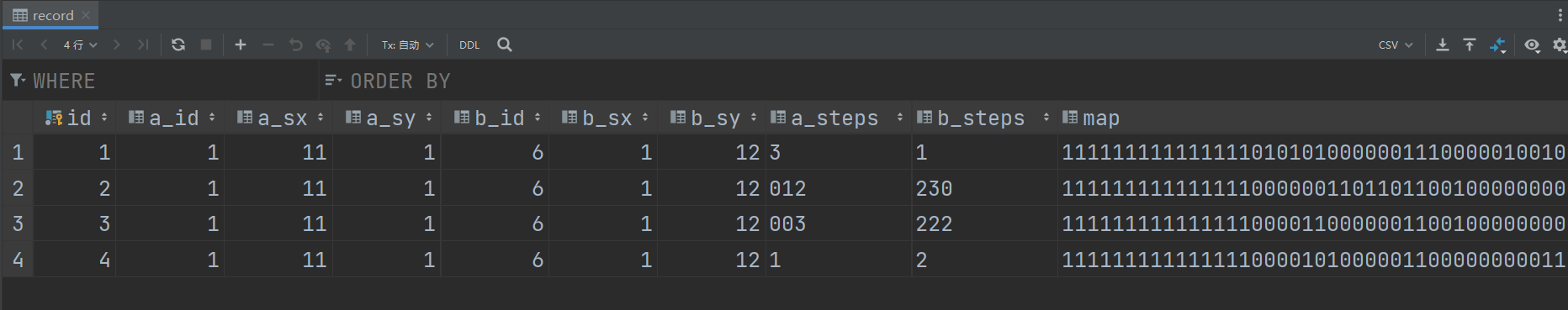Export data with download icon
This screenshot has width=1568, height=310.
(1442, 45)
